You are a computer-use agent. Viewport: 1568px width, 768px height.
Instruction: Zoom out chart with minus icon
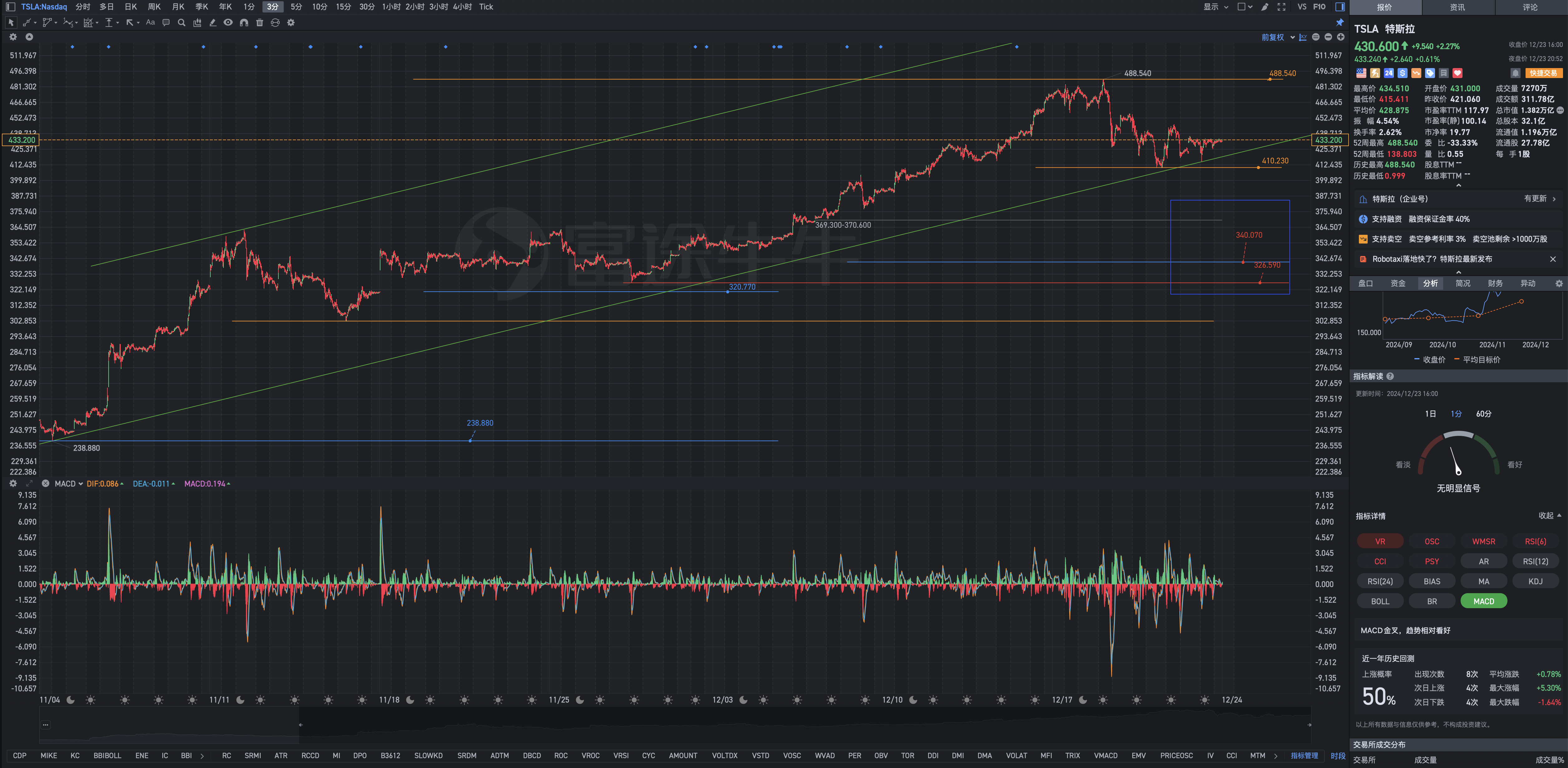click(x=1328, y=37)
